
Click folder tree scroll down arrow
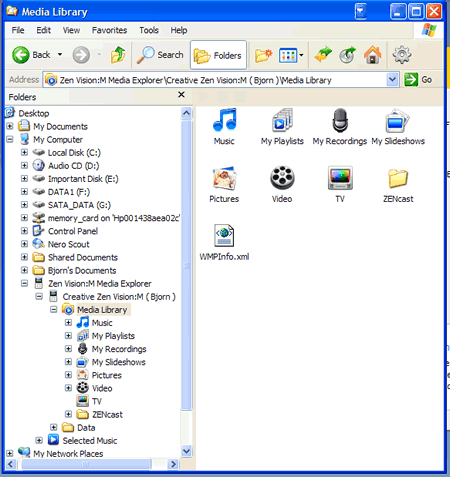(x=186, y=451)
